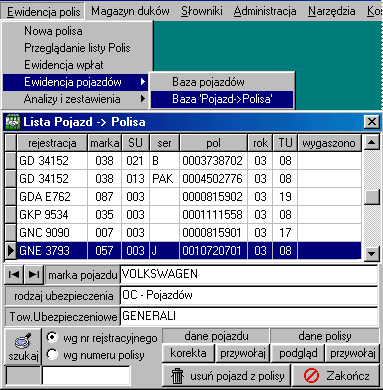Screen dimensions: 383x390
Task: Select row marker of GNE 3793
Action: click(x=11, y=251)
